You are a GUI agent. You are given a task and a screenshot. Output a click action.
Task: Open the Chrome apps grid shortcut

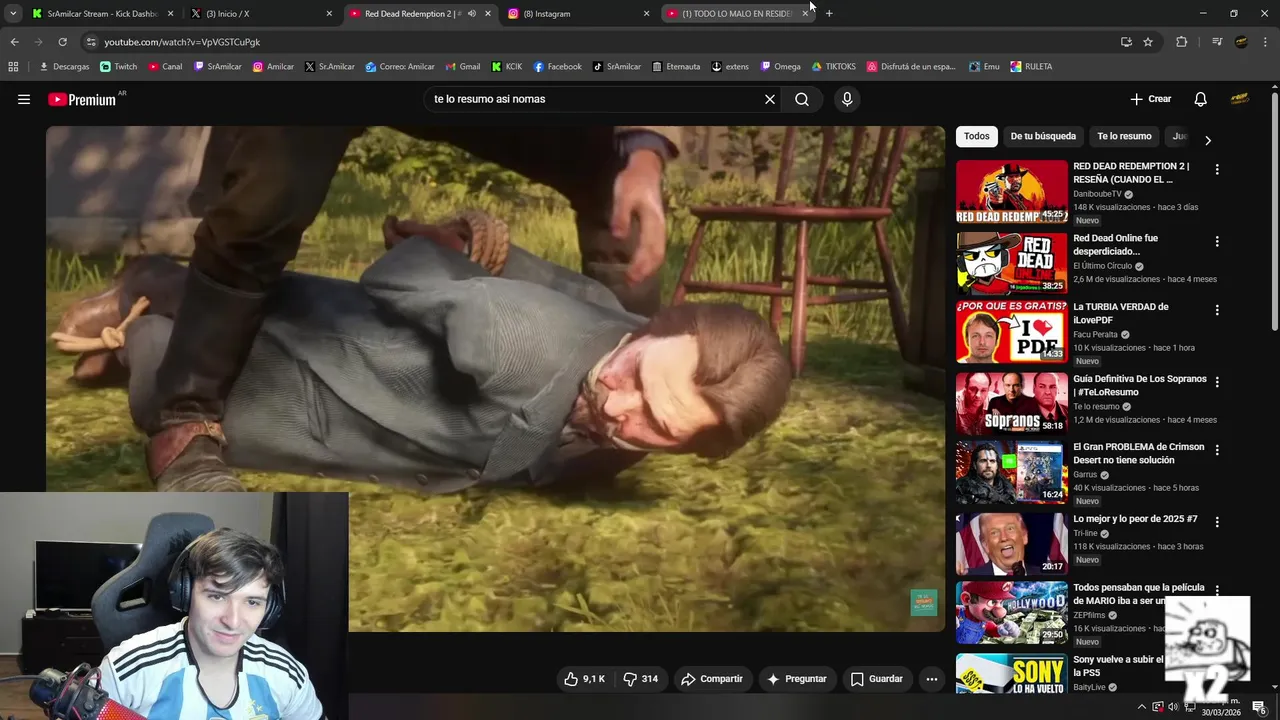(13, 67)
